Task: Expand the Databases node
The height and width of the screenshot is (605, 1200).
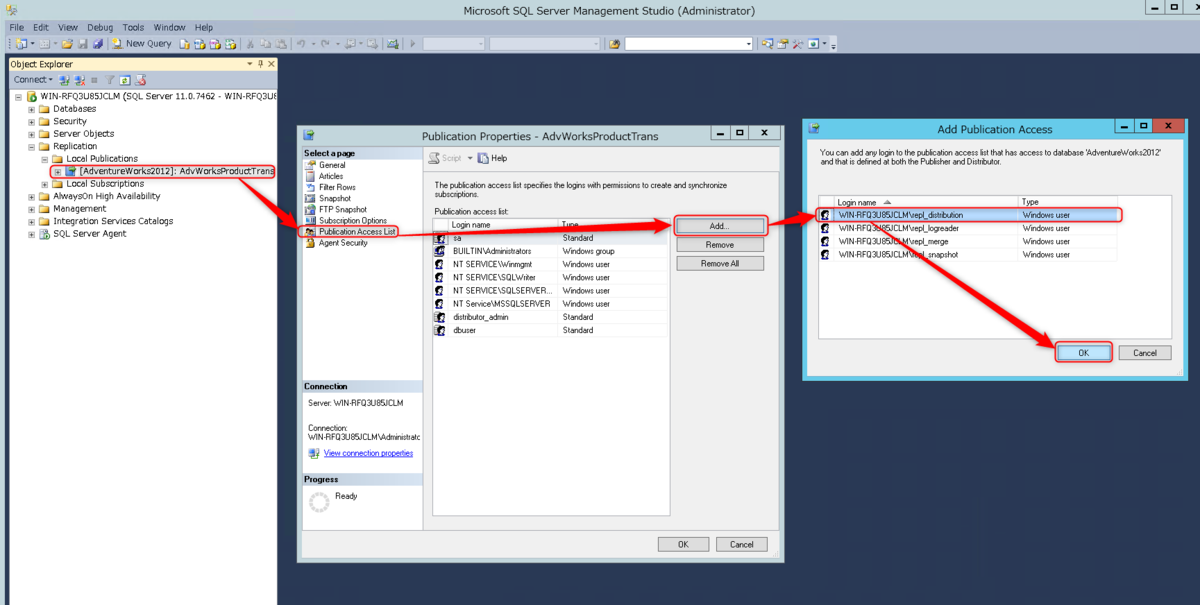Action: tap(31, 109)
